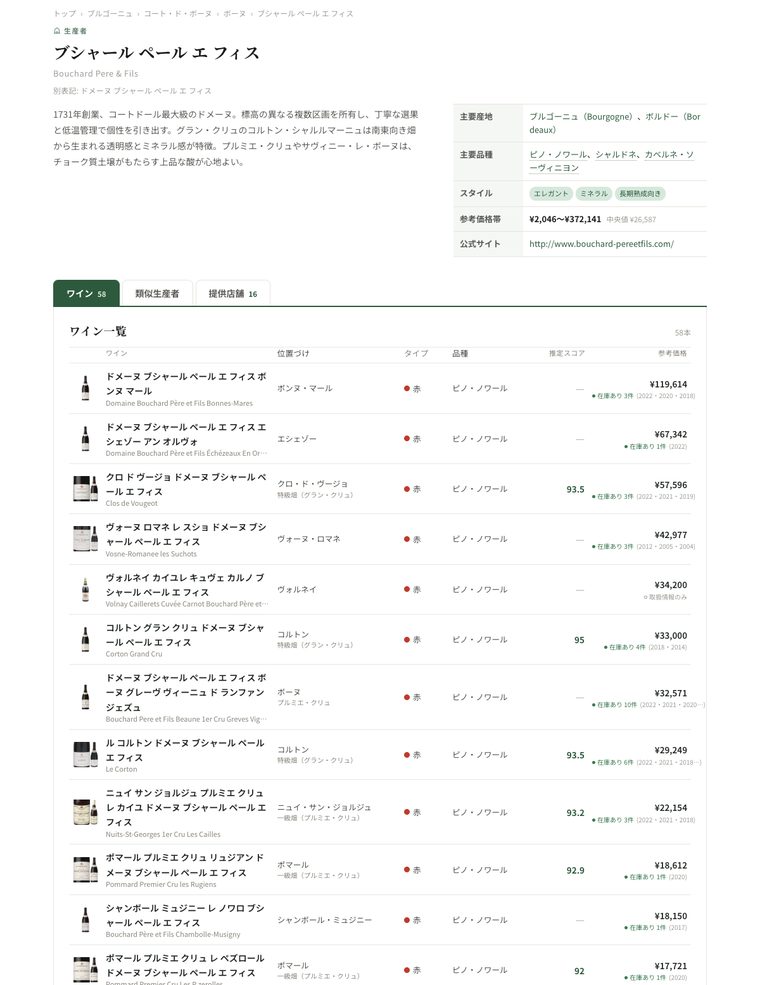The height and width of the screenshot is (985, 760).
Task: Open wine ドメーヌ ブシャール ボンヌ マール title
Action: point(186,384)
